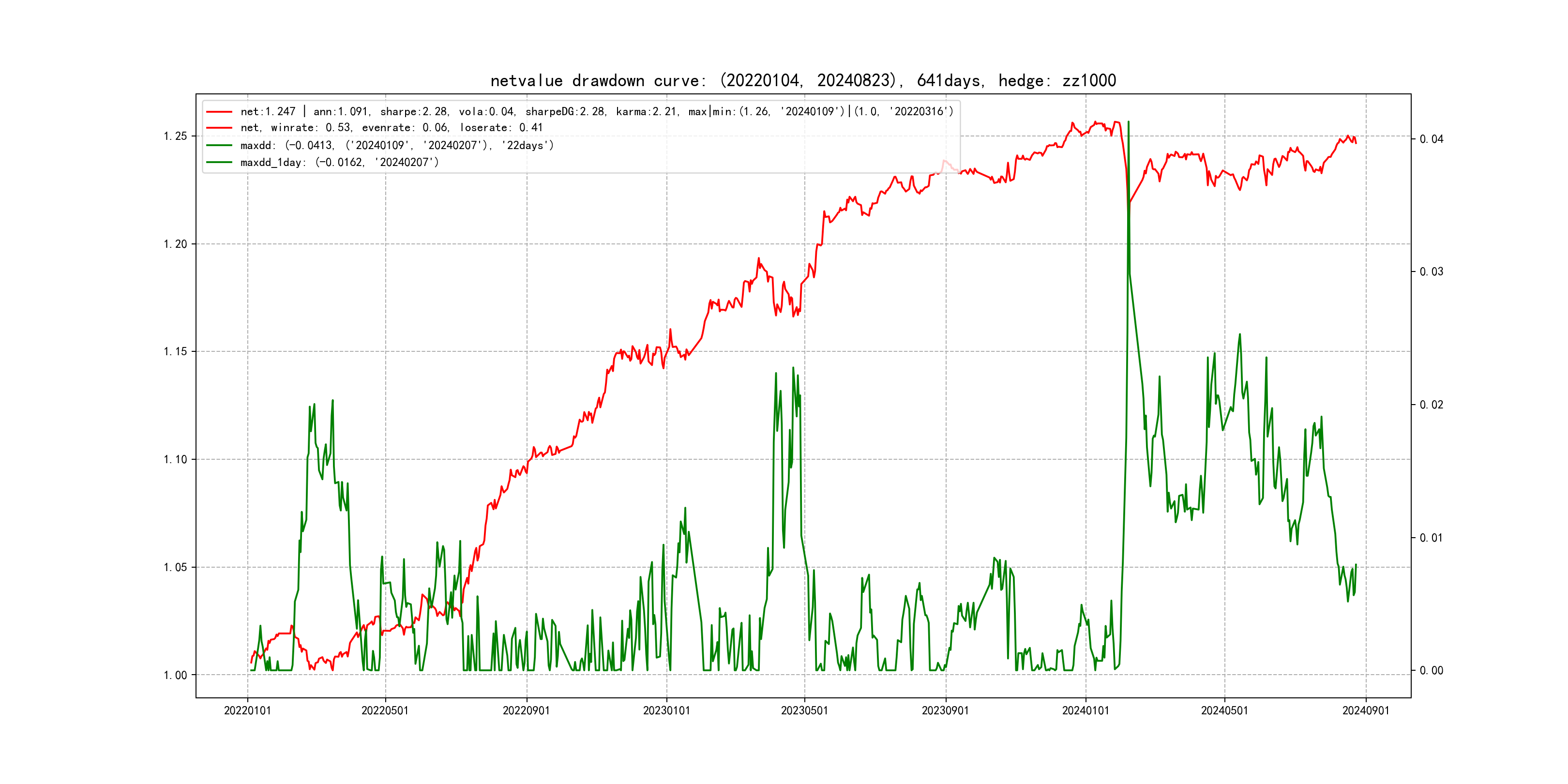
Task: Click the 1.15 left y-axis tick label
Action: 175,352
